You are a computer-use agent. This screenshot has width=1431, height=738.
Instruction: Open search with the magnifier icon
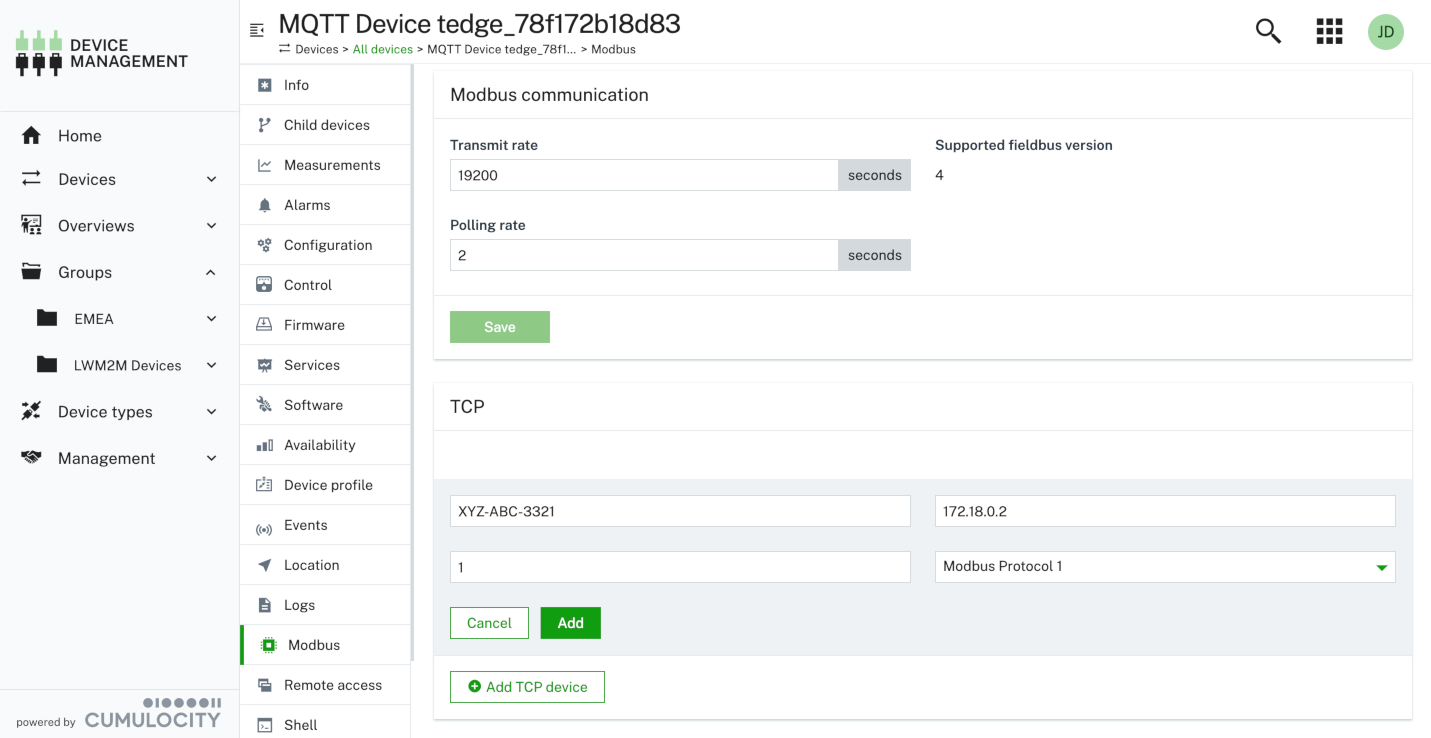coord(1267,31)
